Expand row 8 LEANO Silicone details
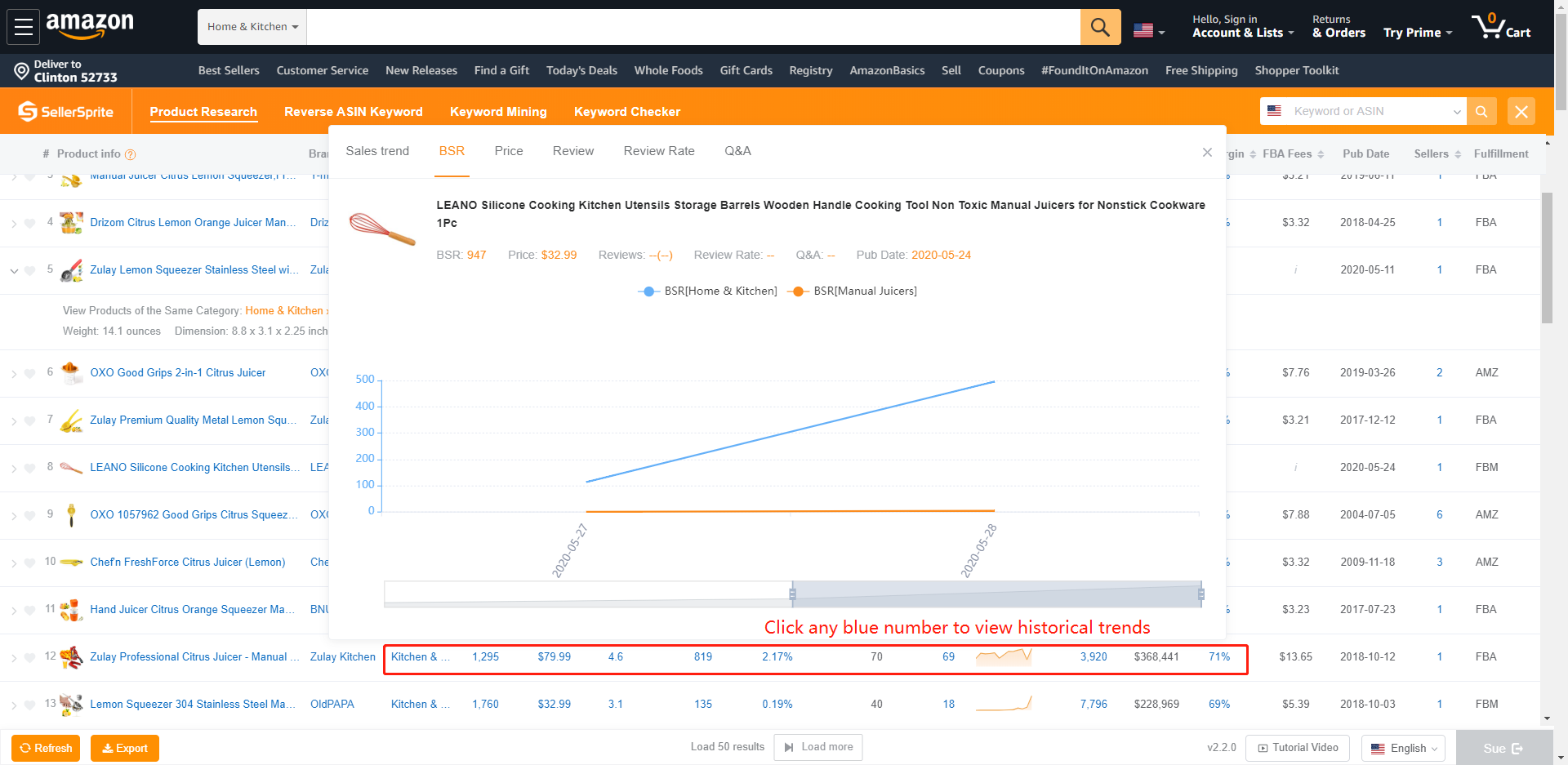Viewport: 1568px width, 765px height. [13, 468]
